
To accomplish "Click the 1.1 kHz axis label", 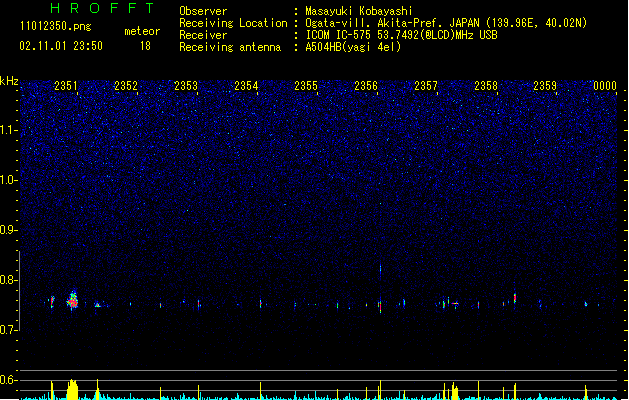I will click(x=9, y=130).
